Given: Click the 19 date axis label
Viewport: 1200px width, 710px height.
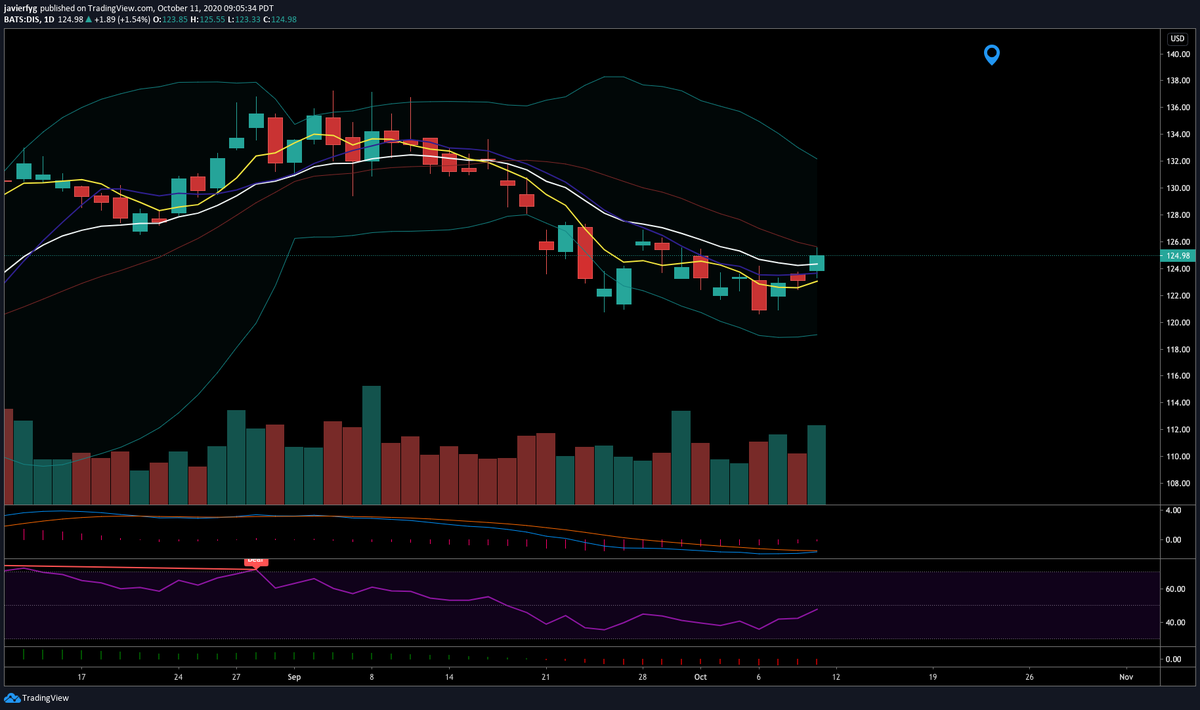Looking at the screenshot, I should (933, 677).
